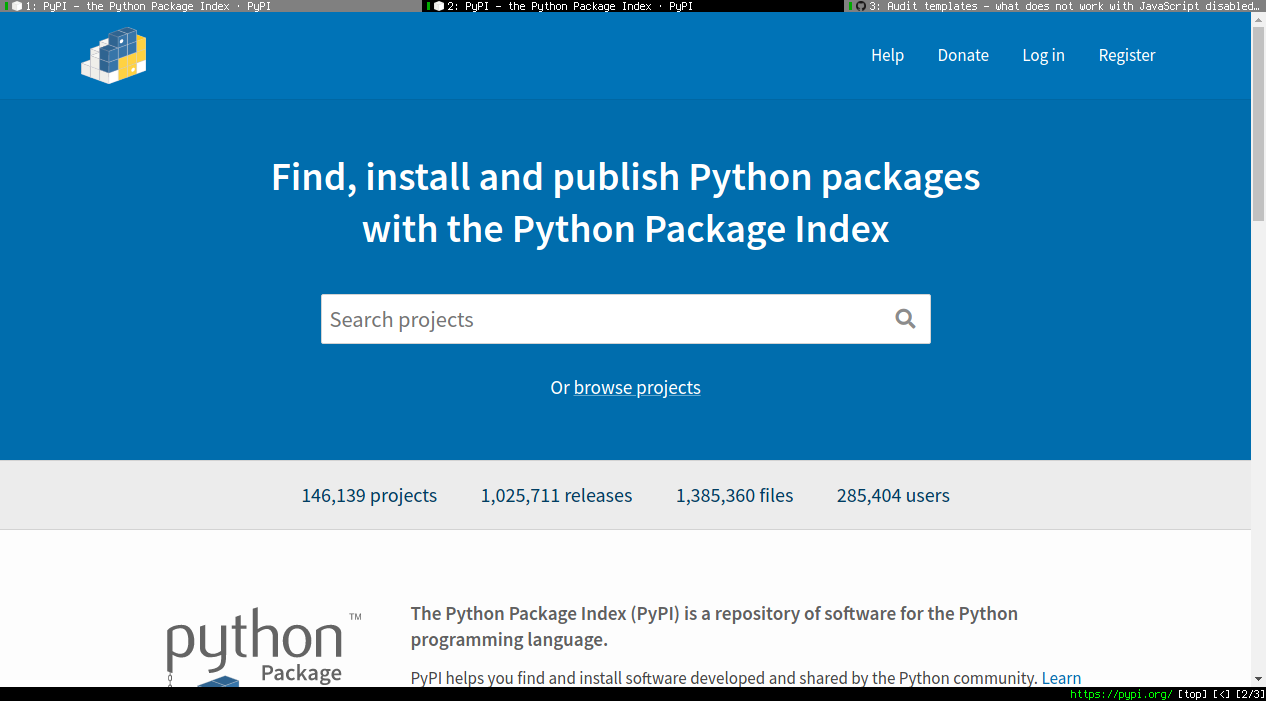Viewport: 1266px width, 701px height.
Task: Click The Python Package Index (PyPI) bold description
Action: coord(714,626)
